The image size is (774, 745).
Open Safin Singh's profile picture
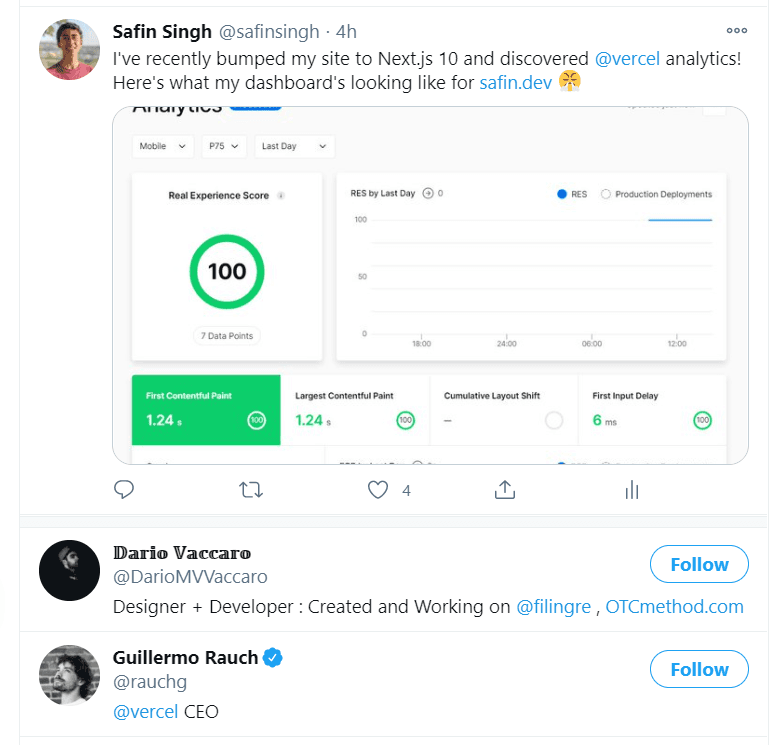(x=69, y=49)
